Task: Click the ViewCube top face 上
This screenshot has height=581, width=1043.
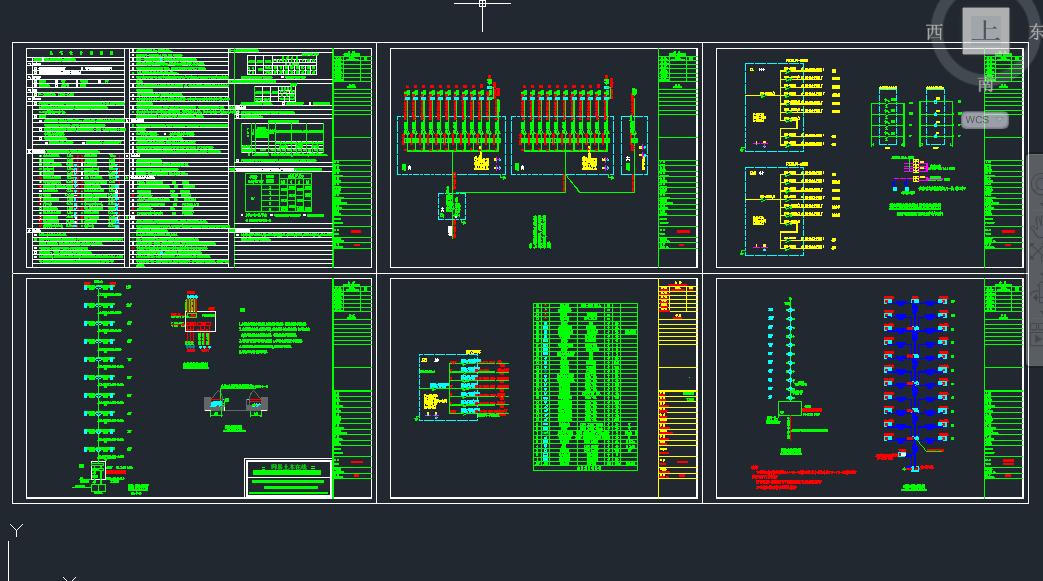Action: coord(986,31)
